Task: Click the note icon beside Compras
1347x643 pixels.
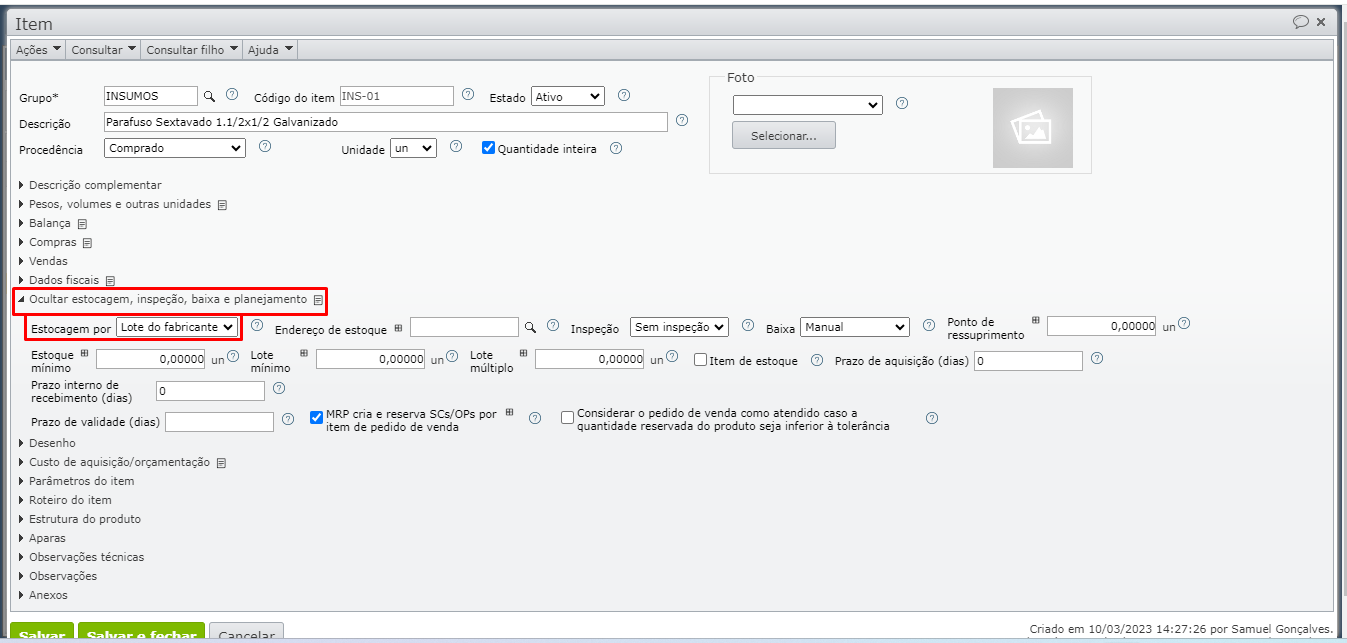Action: click(x=87, y=243)
